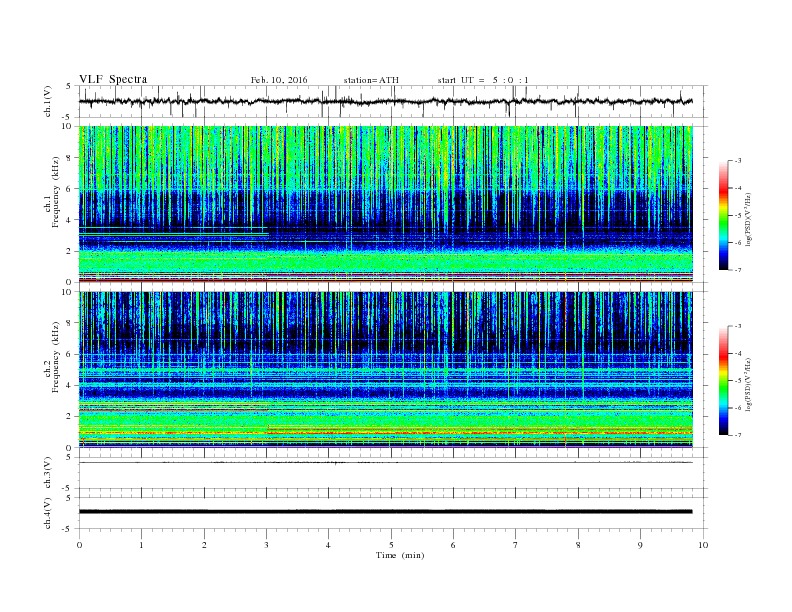Click time axis tick label "4"
The image size is (792, 612).
tap(329, 545)
